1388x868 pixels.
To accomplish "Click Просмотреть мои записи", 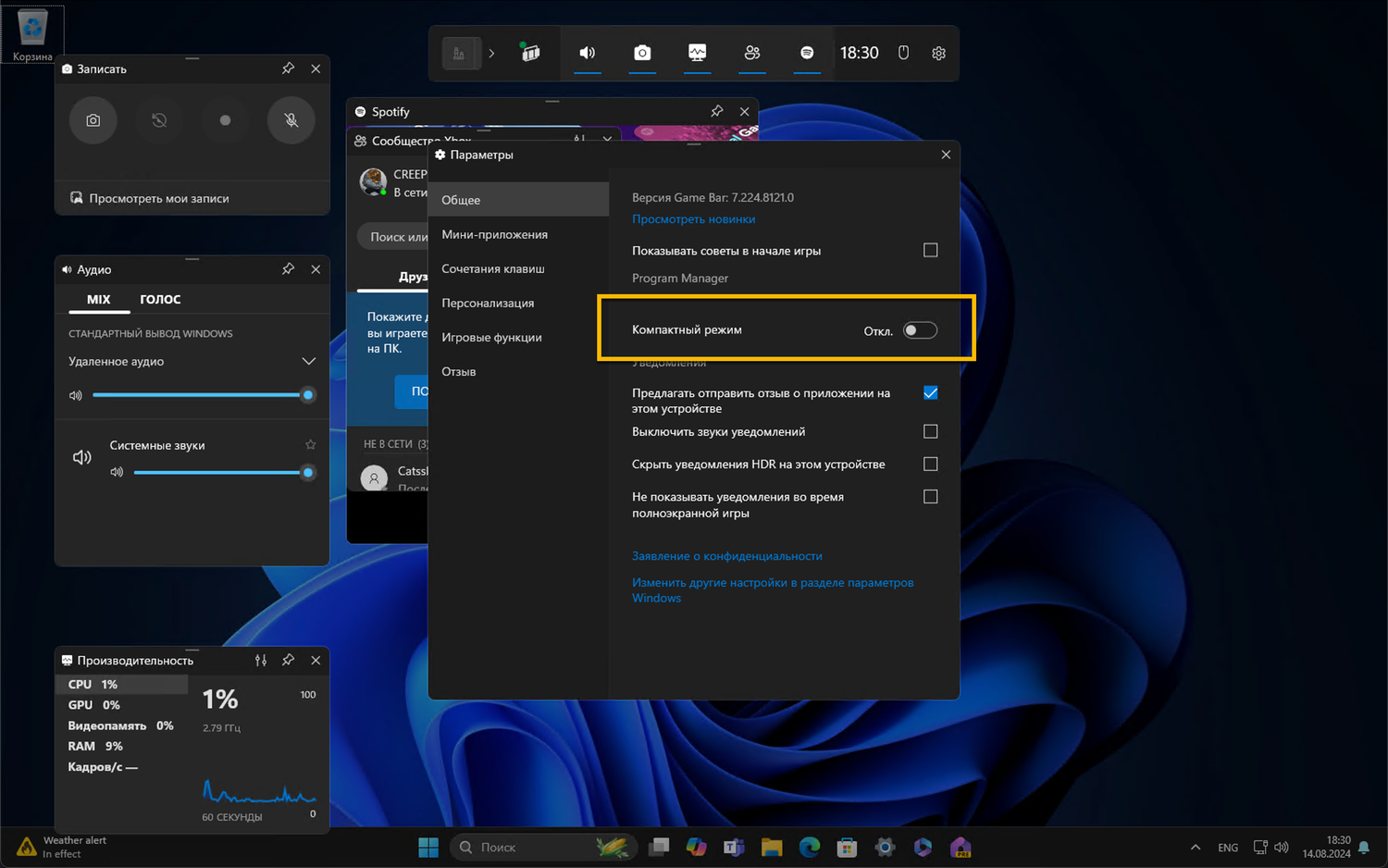I will pos(158,199).
